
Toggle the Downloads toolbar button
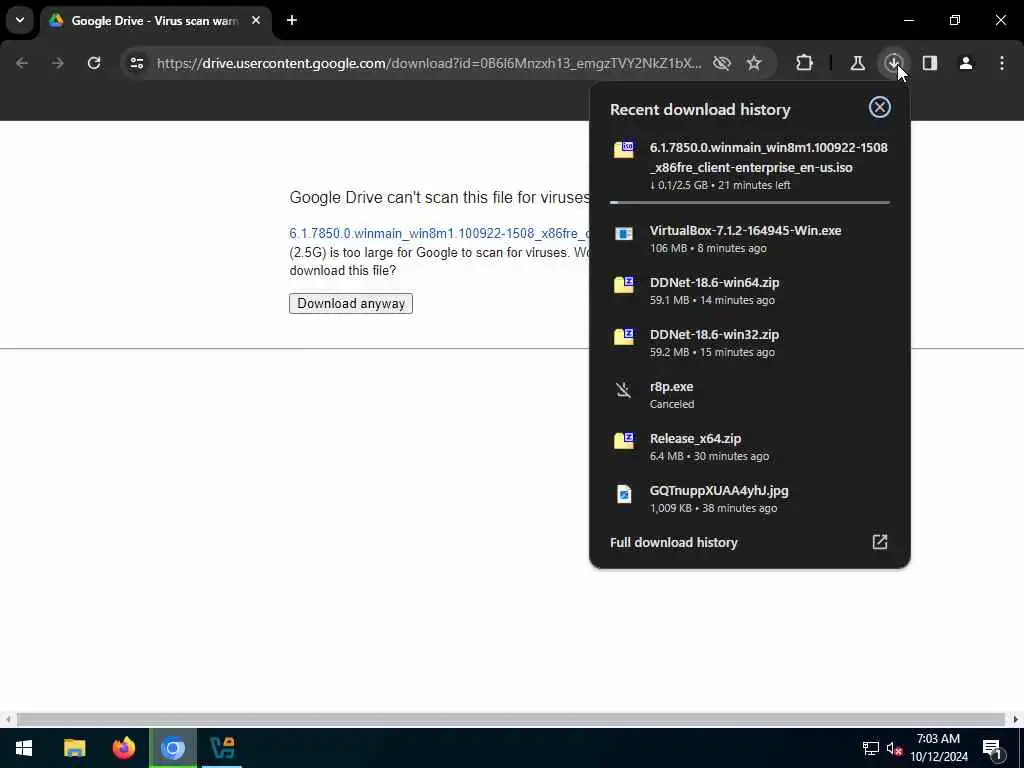(893, 63)
